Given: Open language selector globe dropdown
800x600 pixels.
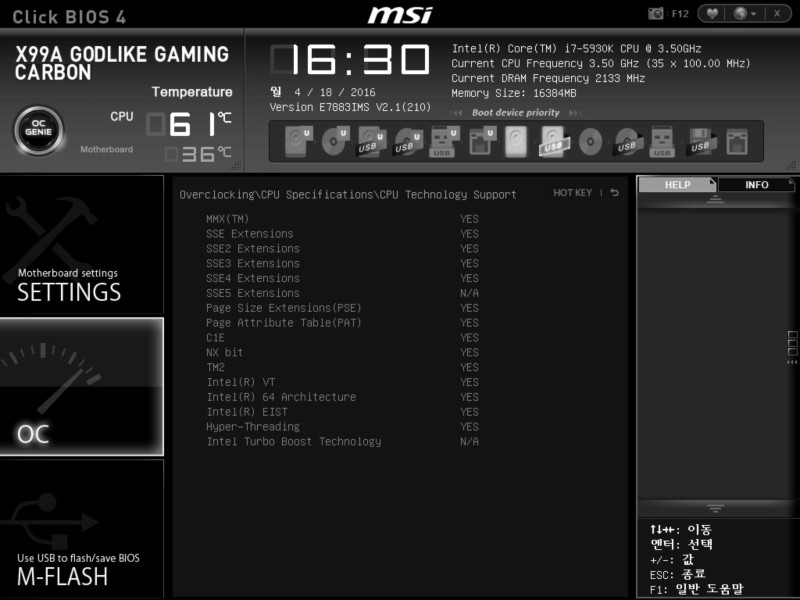Looking at the screenshot, I should 744,13.
